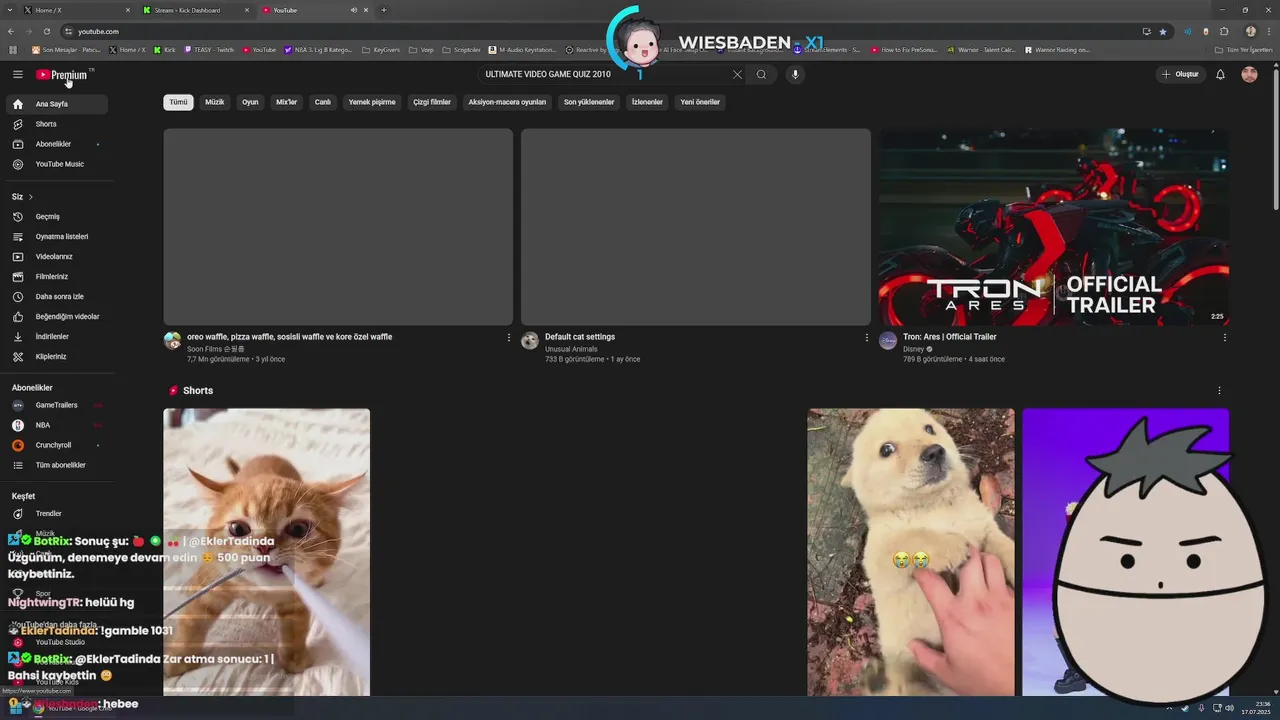
Task: Open Beğendiğim videolar list
Action: [x=57, y=317]
